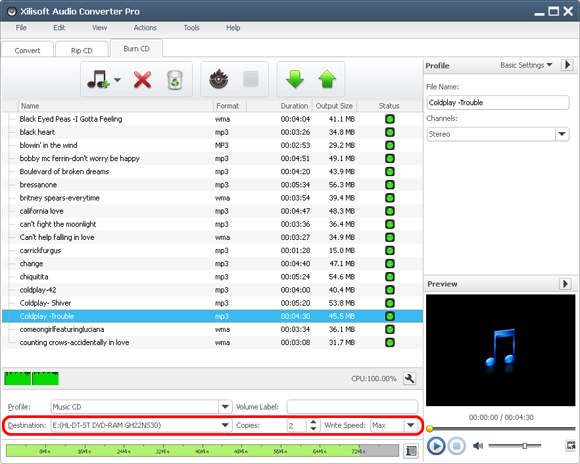The width and height of the screenshot is (580, 464).
Task: Mute the preview volume speaker icon
Action: click(x=478, y=446)
